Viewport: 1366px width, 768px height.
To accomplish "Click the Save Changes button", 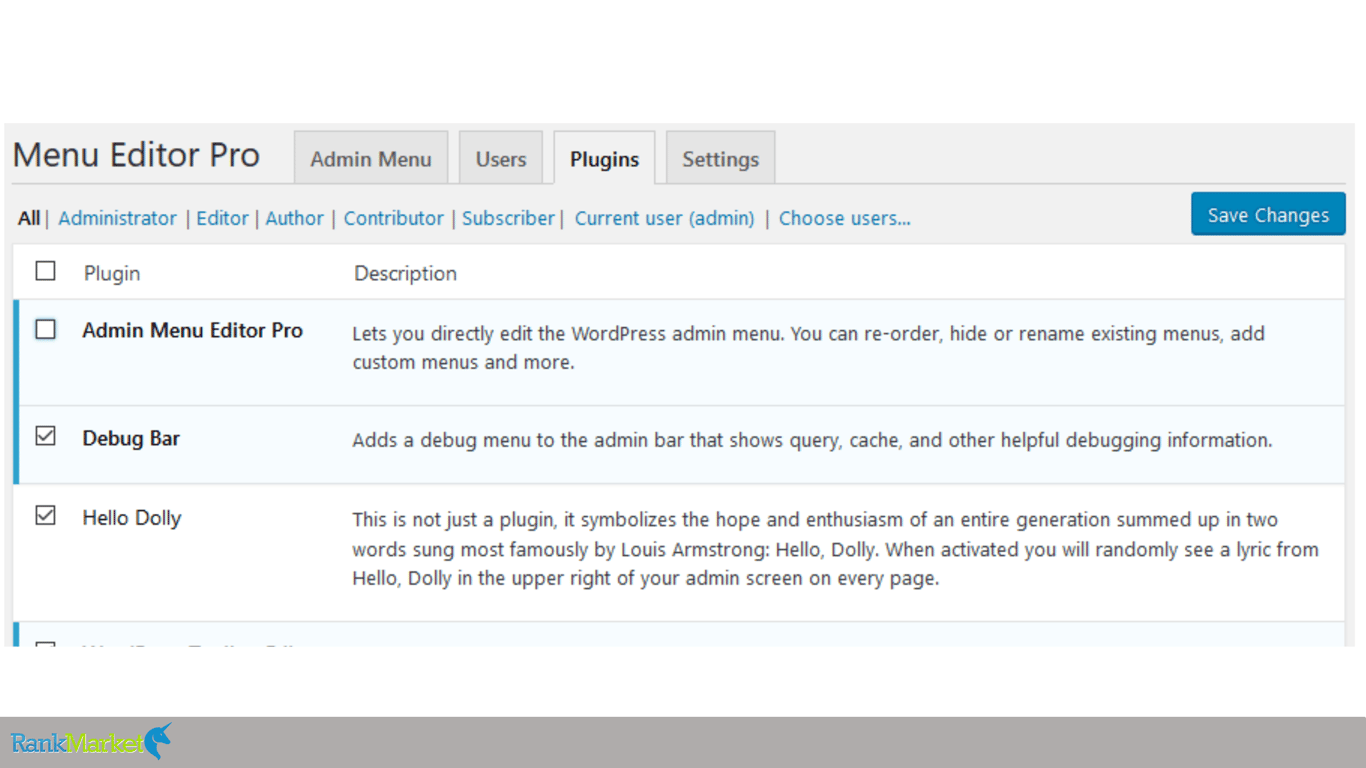I will point(1268,215).
